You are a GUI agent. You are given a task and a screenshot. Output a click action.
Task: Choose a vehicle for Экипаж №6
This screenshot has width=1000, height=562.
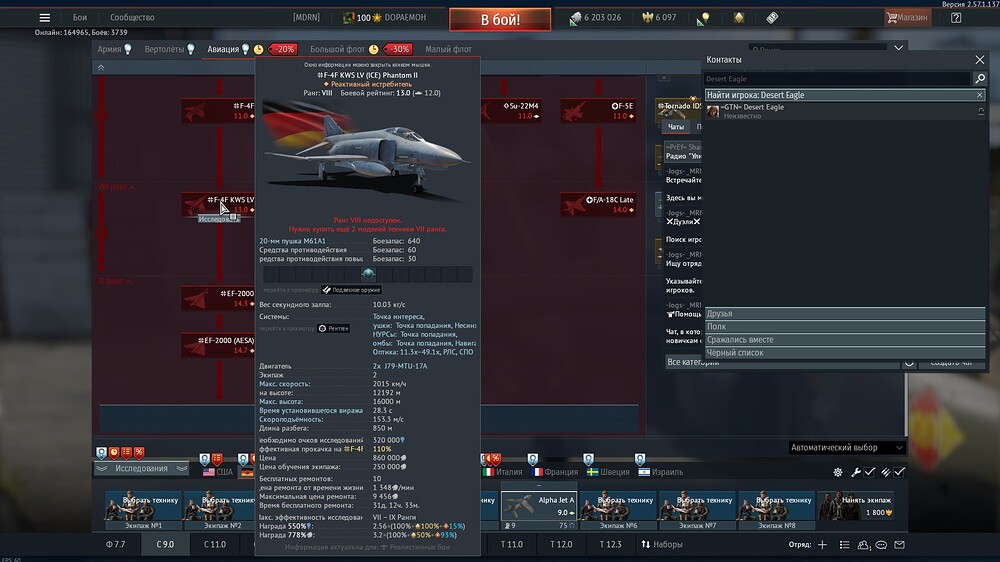(x=618, y=510)
